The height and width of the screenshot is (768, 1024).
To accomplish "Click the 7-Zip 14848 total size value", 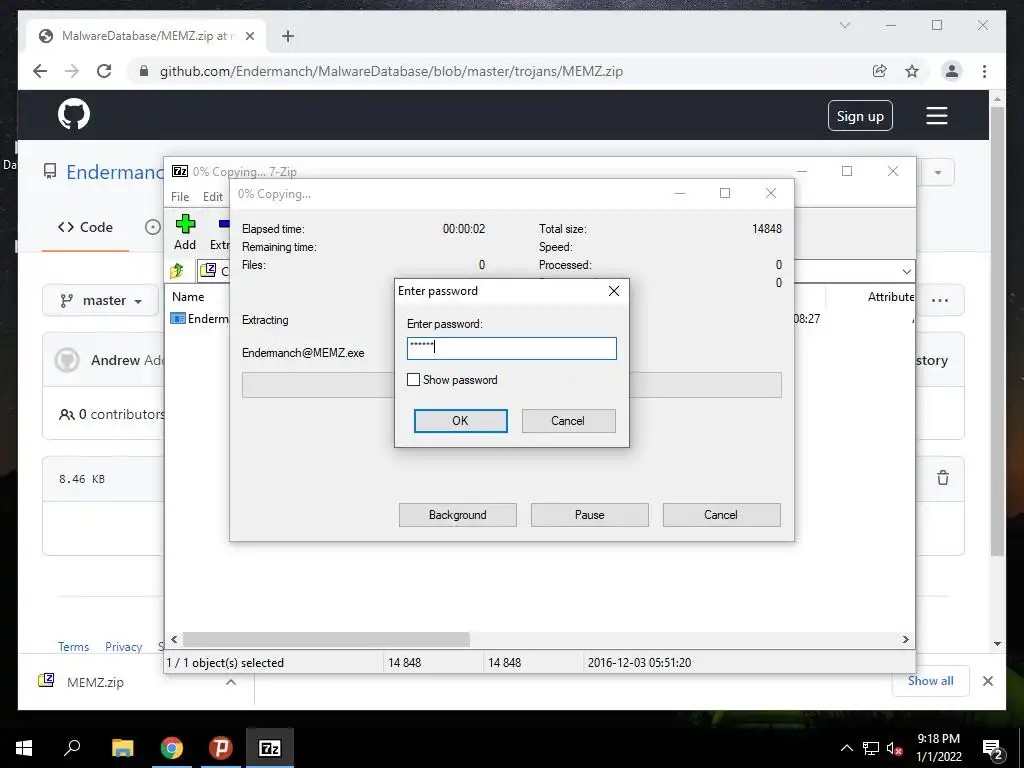I will tap(767, 229).
